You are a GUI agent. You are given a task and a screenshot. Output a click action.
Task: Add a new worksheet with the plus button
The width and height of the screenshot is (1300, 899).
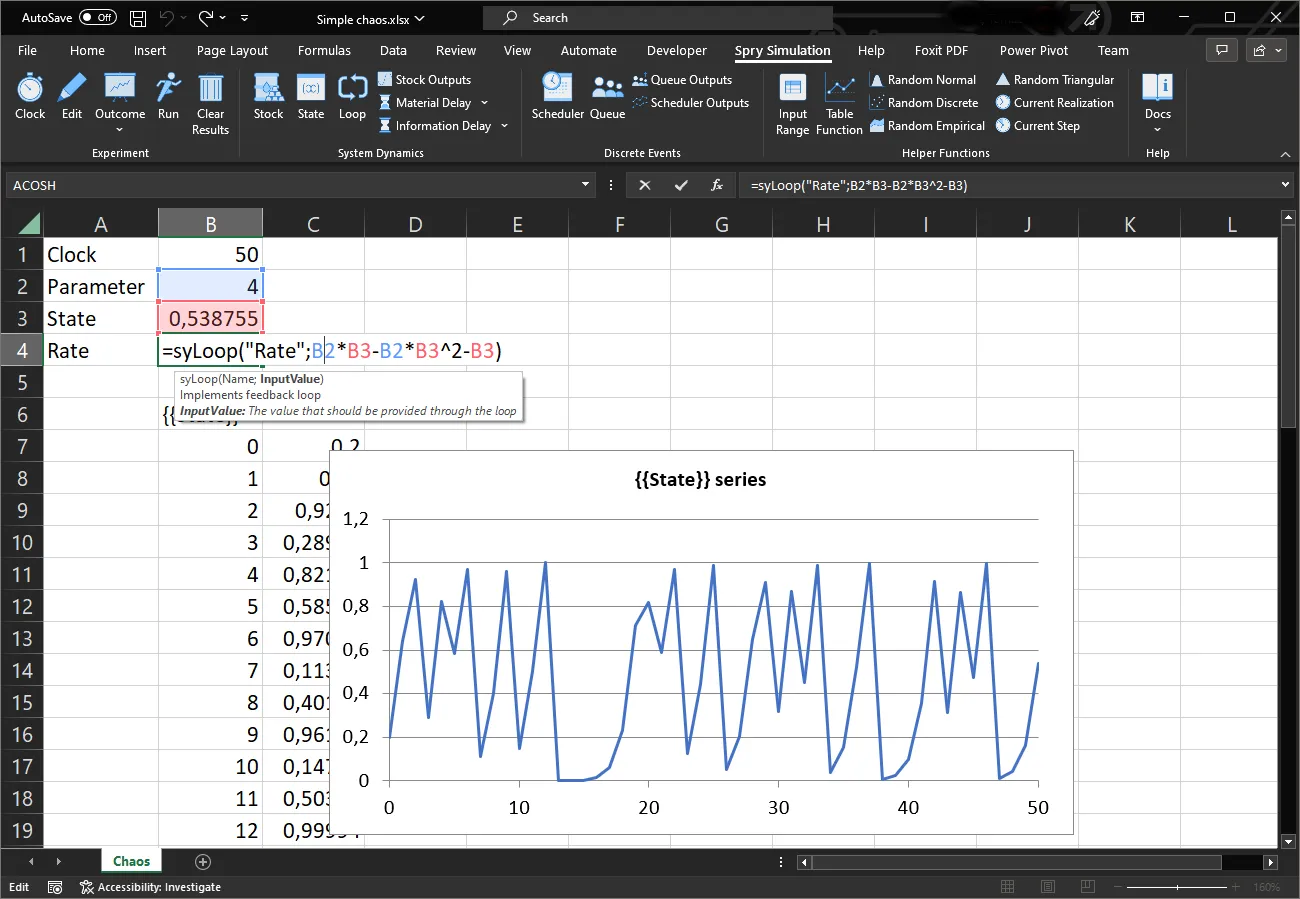pyautogui.click(x=202, y=860)
